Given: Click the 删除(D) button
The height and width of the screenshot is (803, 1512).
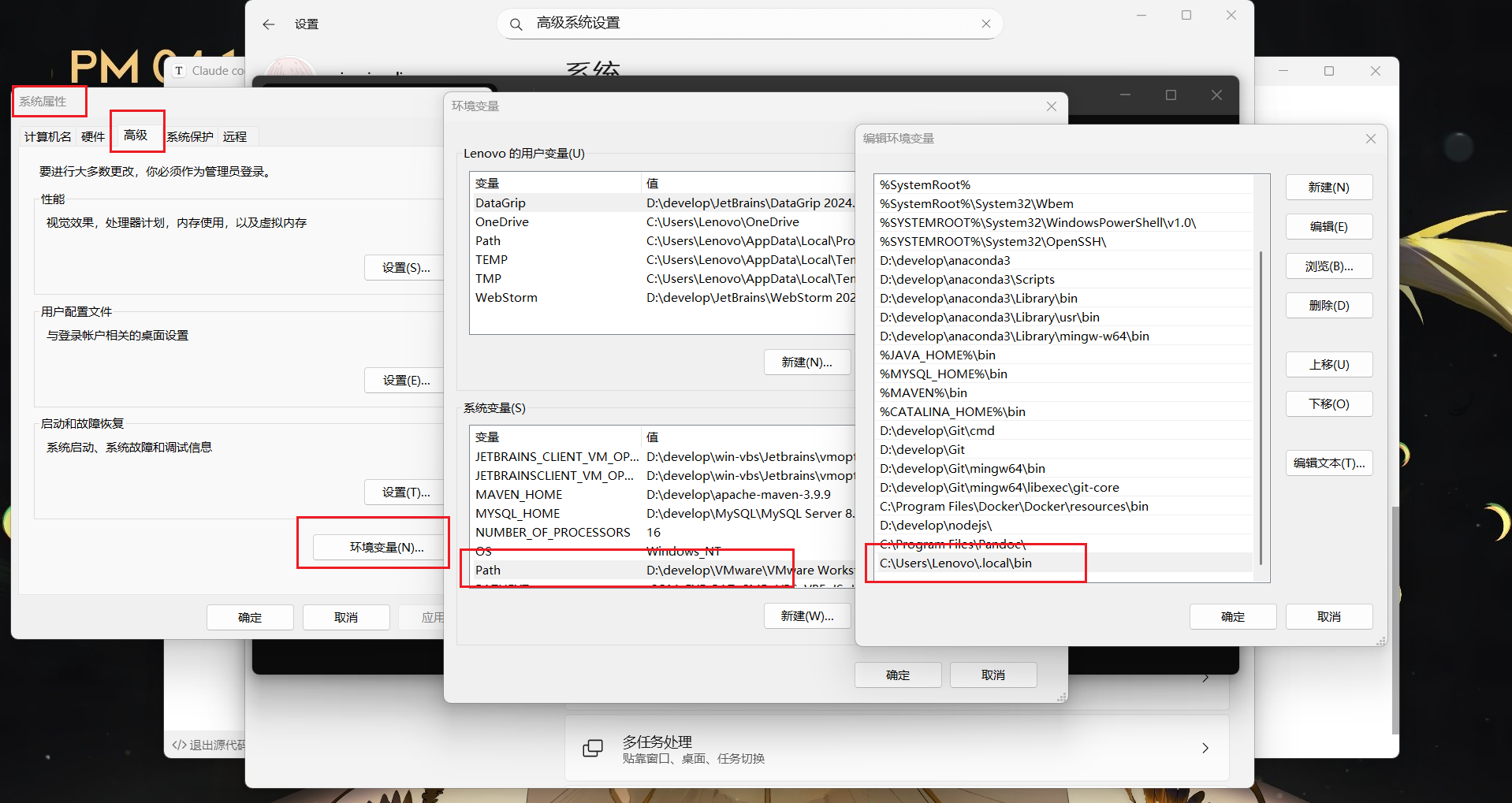Looking at the screenshot, I should [1329, 306].
